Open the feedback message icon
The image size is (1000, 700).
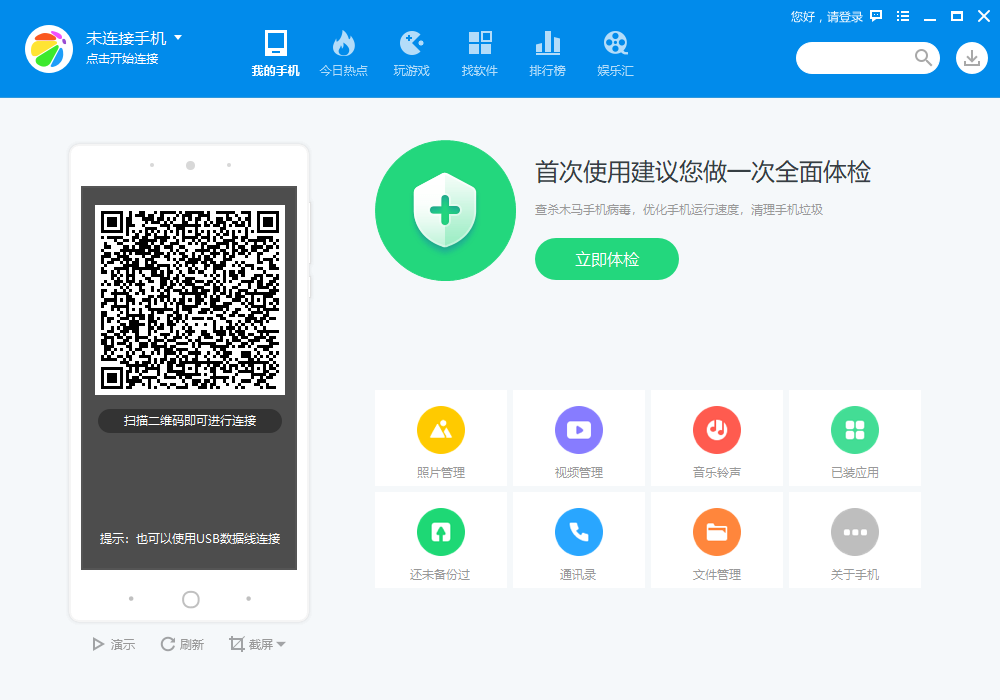pyautogui.click(x=874, y=16)
